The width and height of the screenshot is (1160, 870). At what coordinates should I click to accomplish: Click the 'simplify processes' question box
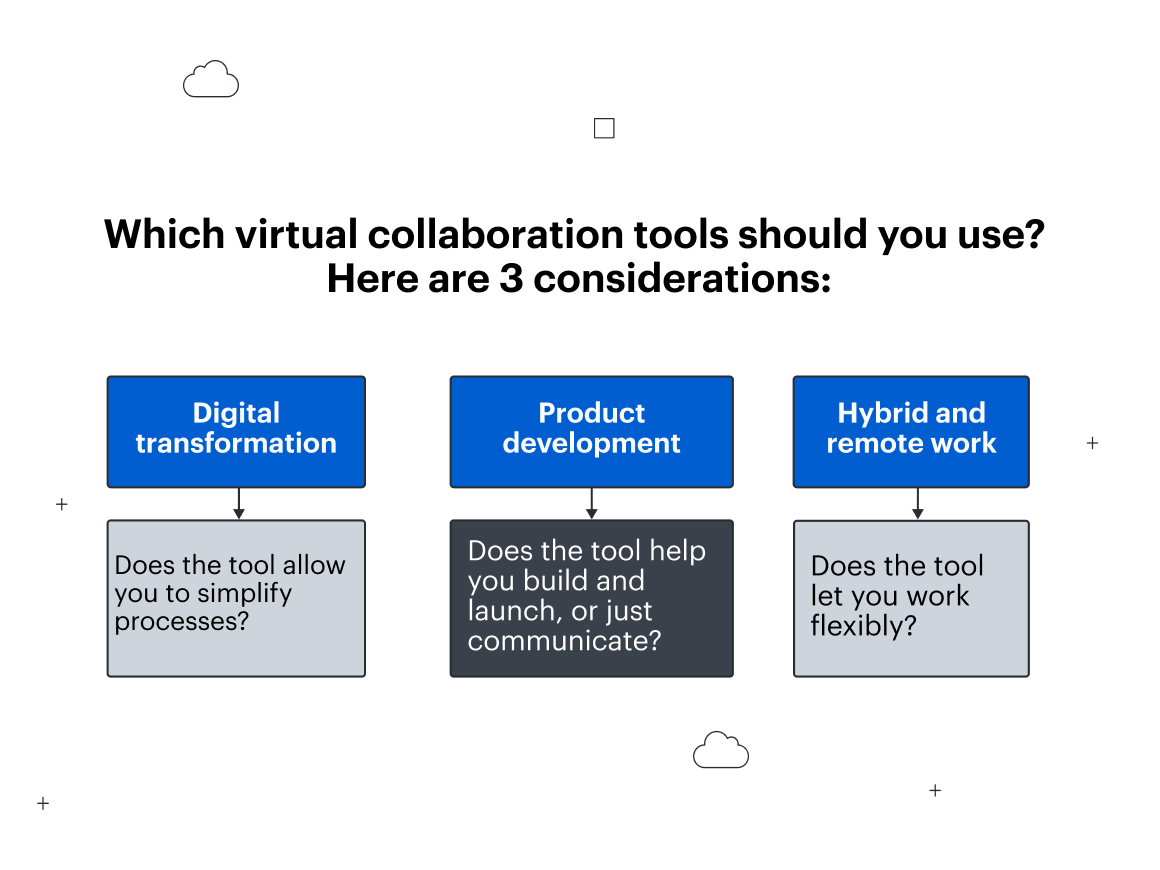pyautogui.click(x=236, y=598)
